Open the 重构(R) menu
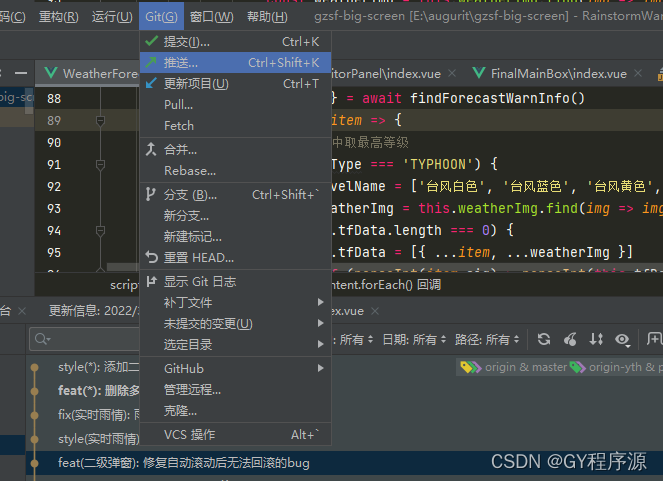Viewport: 663px width, 481px height. [x=59, y=16]
